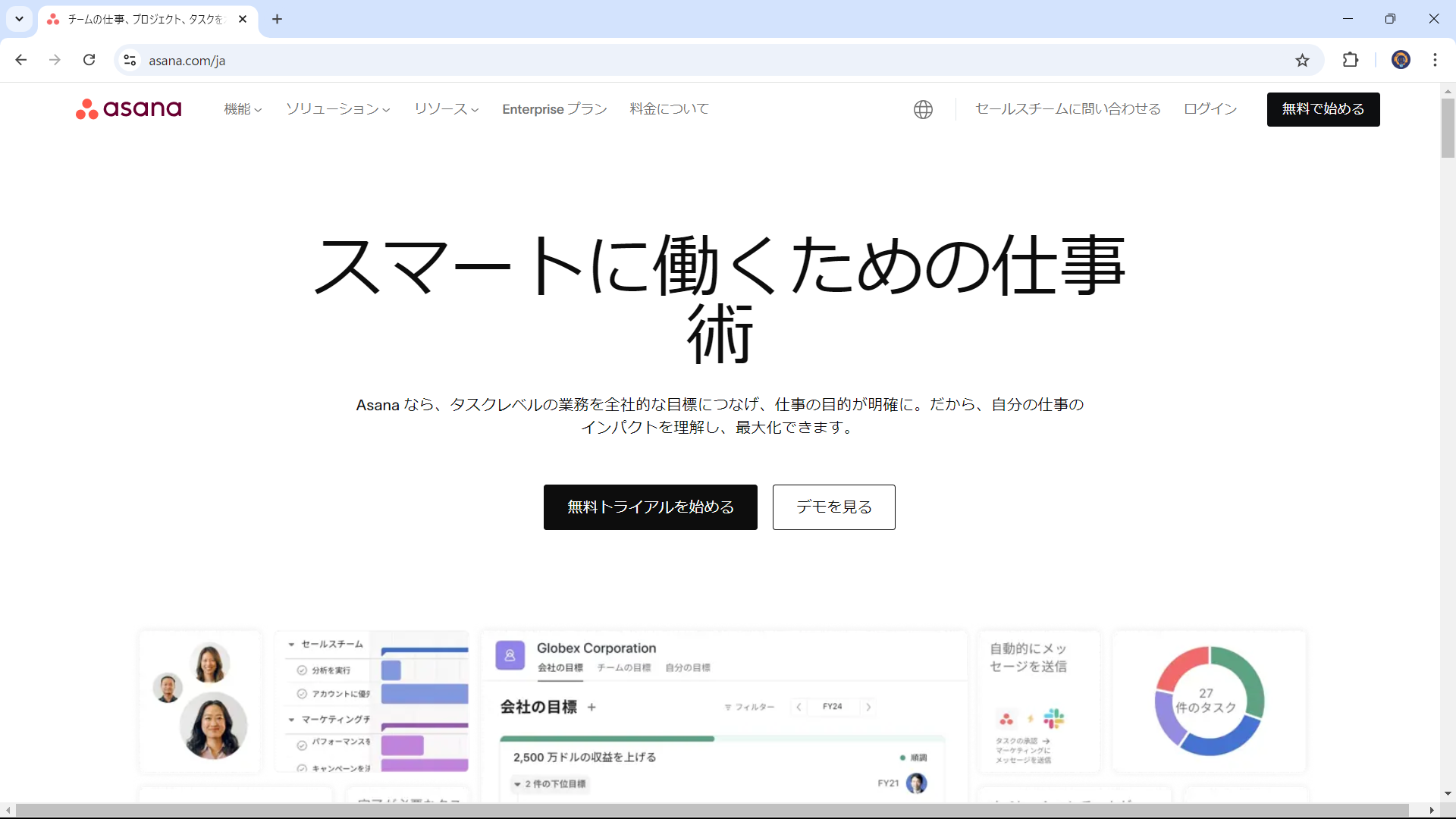
Task: Click the Asana logo in the header
Action: point(128,109)
